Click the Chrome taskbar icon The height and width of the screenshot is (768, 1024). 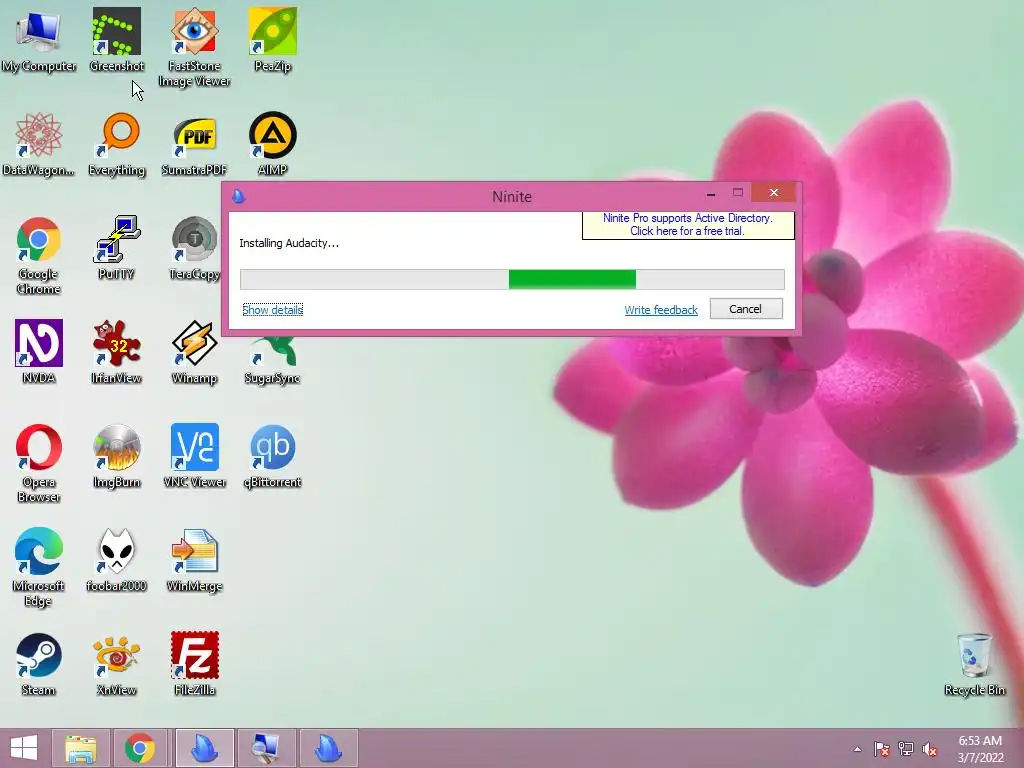pyautogui.click(x=140, y=748)
